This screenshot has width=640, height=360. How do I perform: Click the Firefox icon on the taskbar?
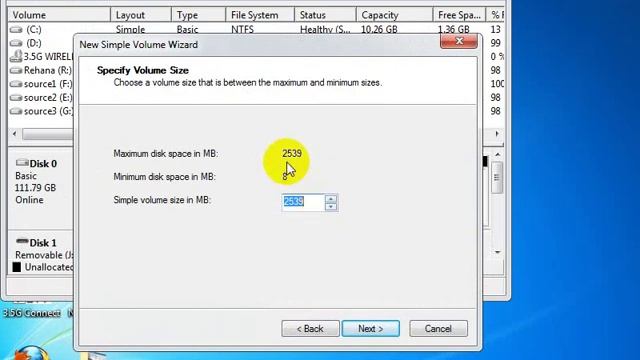click(x=32, y=353)
